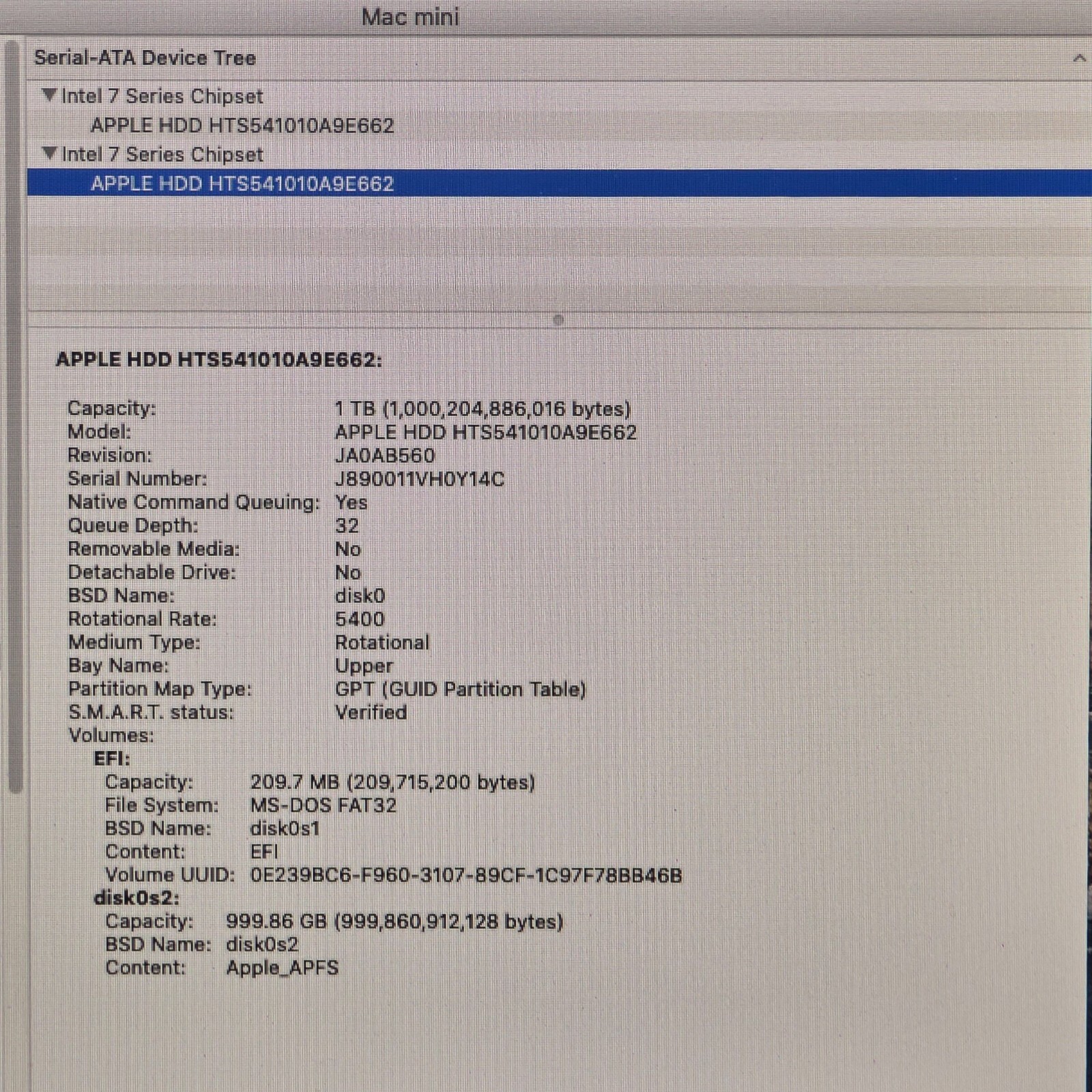Click the Yes value for Native Command Queuing
The height and width of the screenshot is (1092, 1092).
(351, 502)
